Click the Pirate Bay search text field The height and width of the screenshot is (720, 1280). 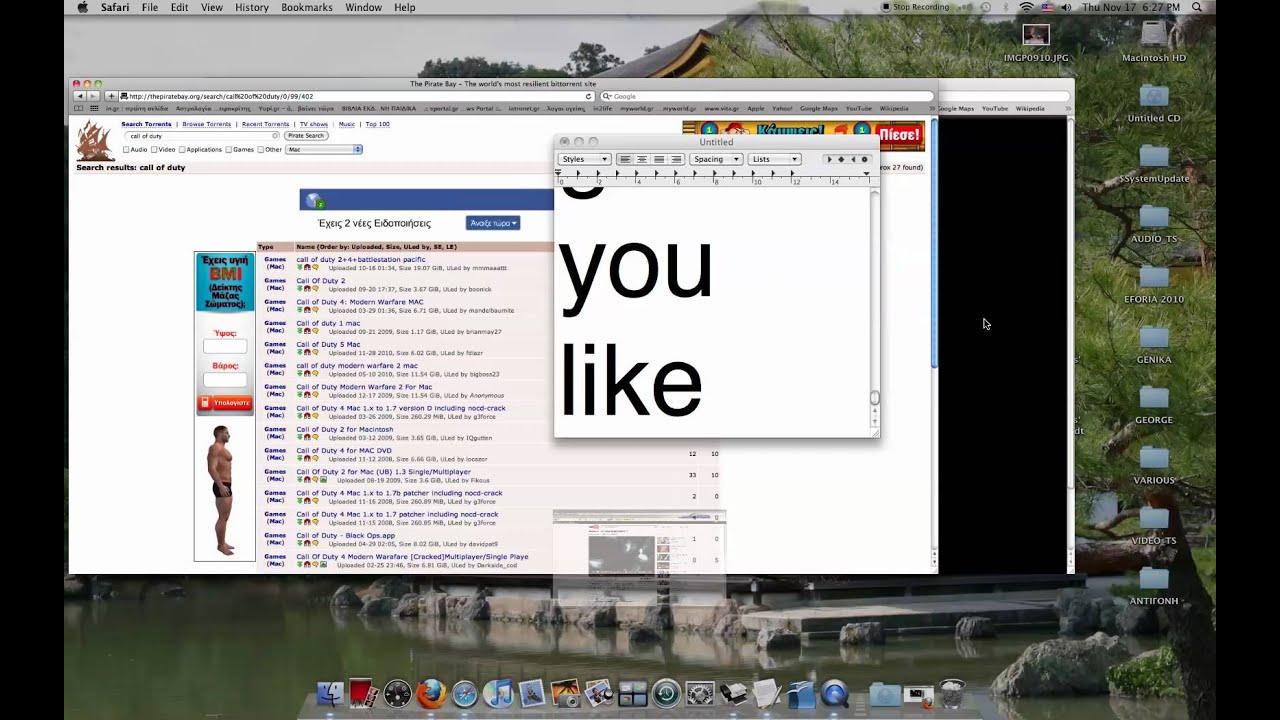(x=200, y=135)
